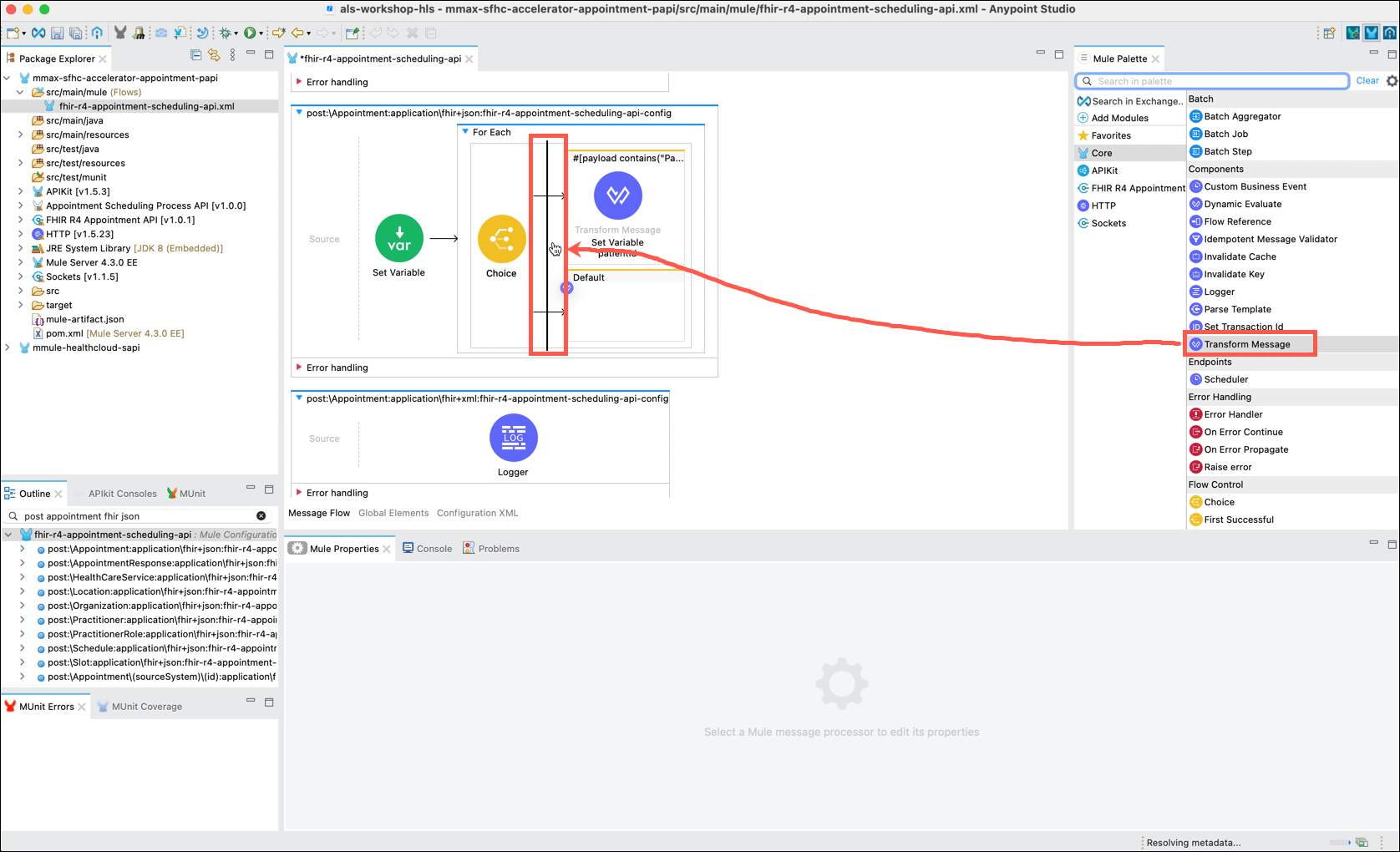The height and width of the screenshot is (852, 1400).
Task: Open Exchange via the blue infinity toolbar icon
Action: 38,33
